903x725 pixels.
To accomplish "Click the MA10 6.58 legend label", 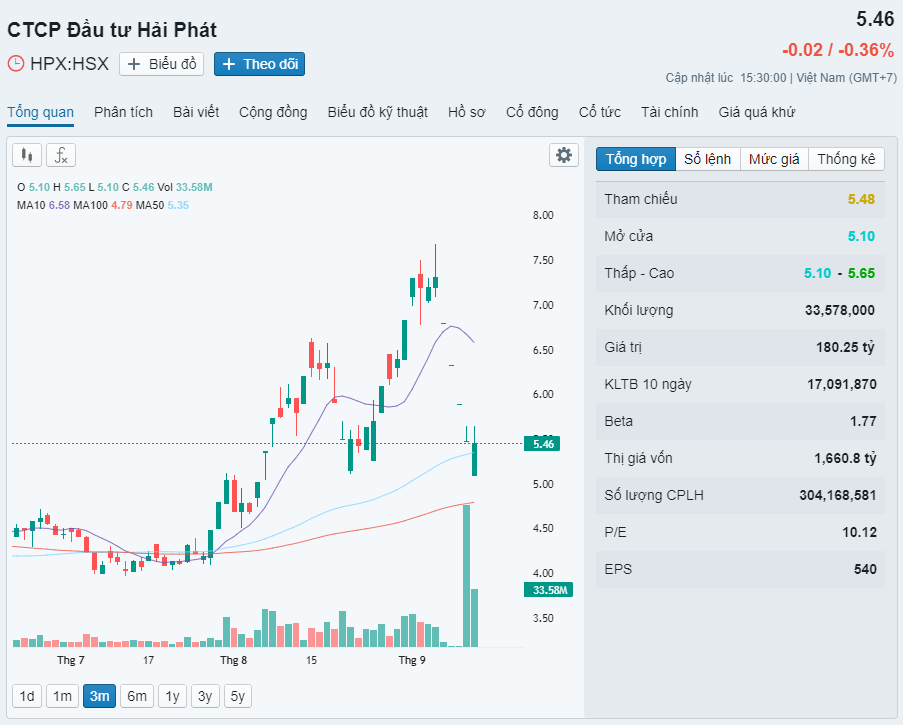I will 43,205.
